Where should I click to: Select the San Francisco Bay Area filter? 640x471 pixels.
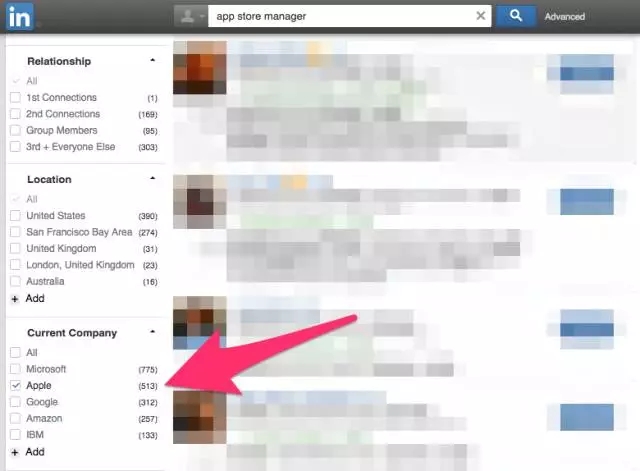coord(15,232)
